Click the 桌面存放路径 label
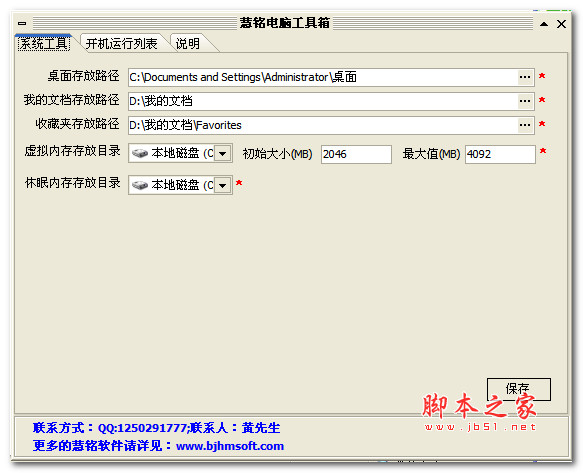Viewport: 583px width, 473px height. (x=83, y=76)
